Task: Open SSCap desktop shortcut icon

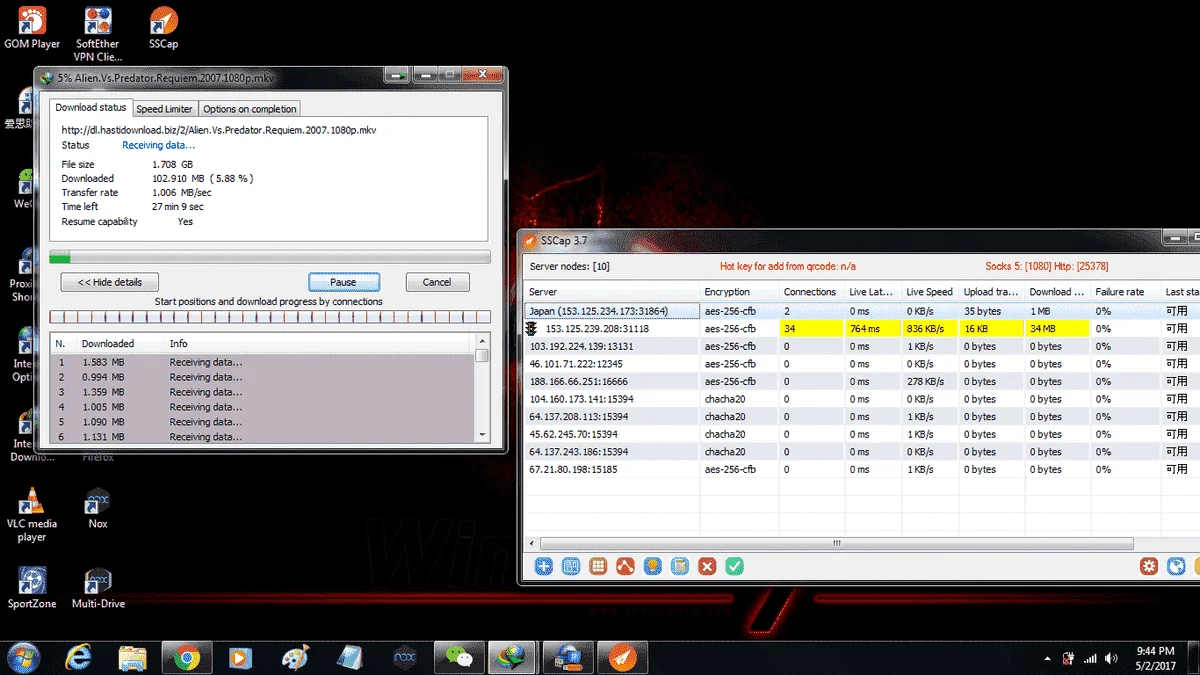Action: 163,28
